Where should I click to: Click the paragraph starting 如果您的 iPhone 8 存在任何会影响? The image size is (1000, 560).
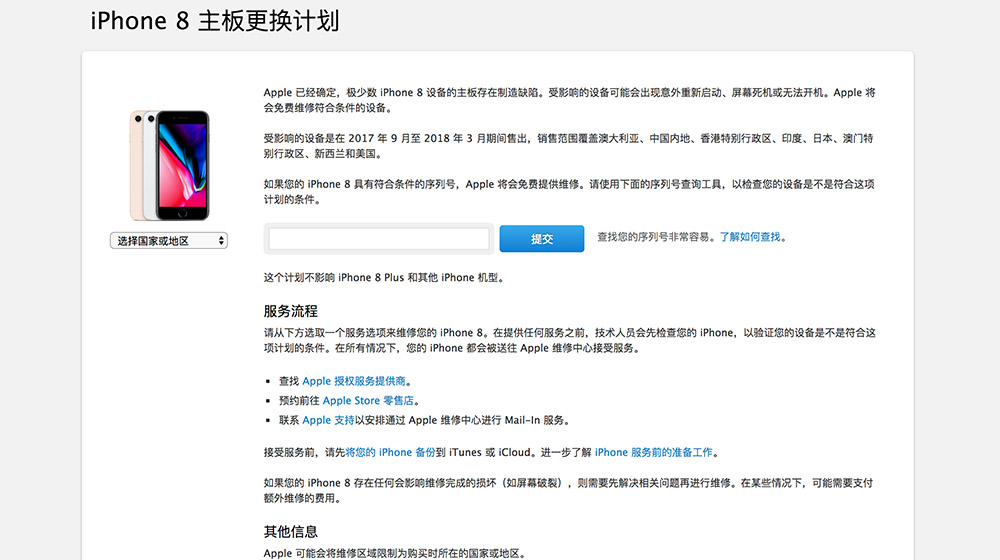pyautogui.click(x=568, y=490)
